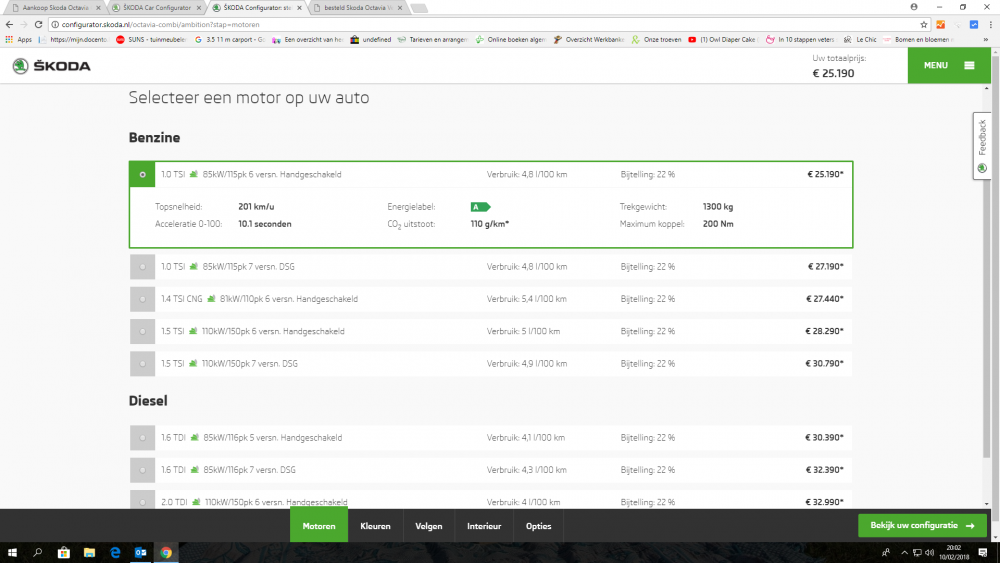Click the Chrome taskbar icon
Screen dimensions: 1000x563
[x=166, y=553]
